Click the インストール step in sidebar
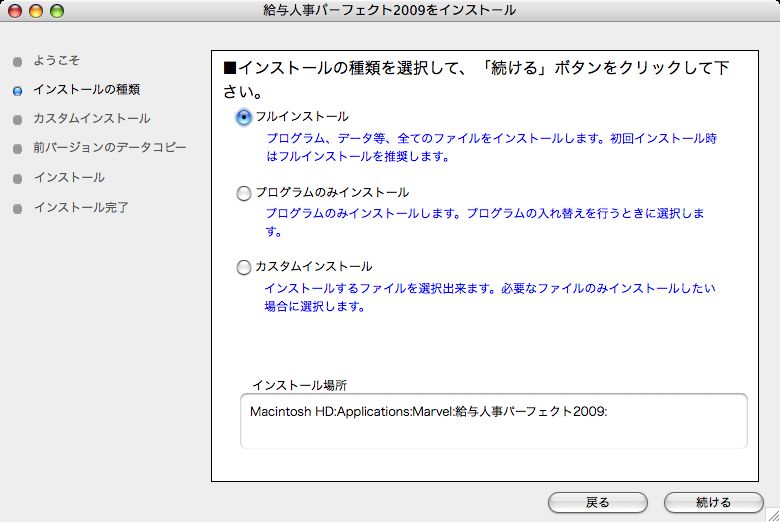Screen dimensions: 780x522 point(69,178)
